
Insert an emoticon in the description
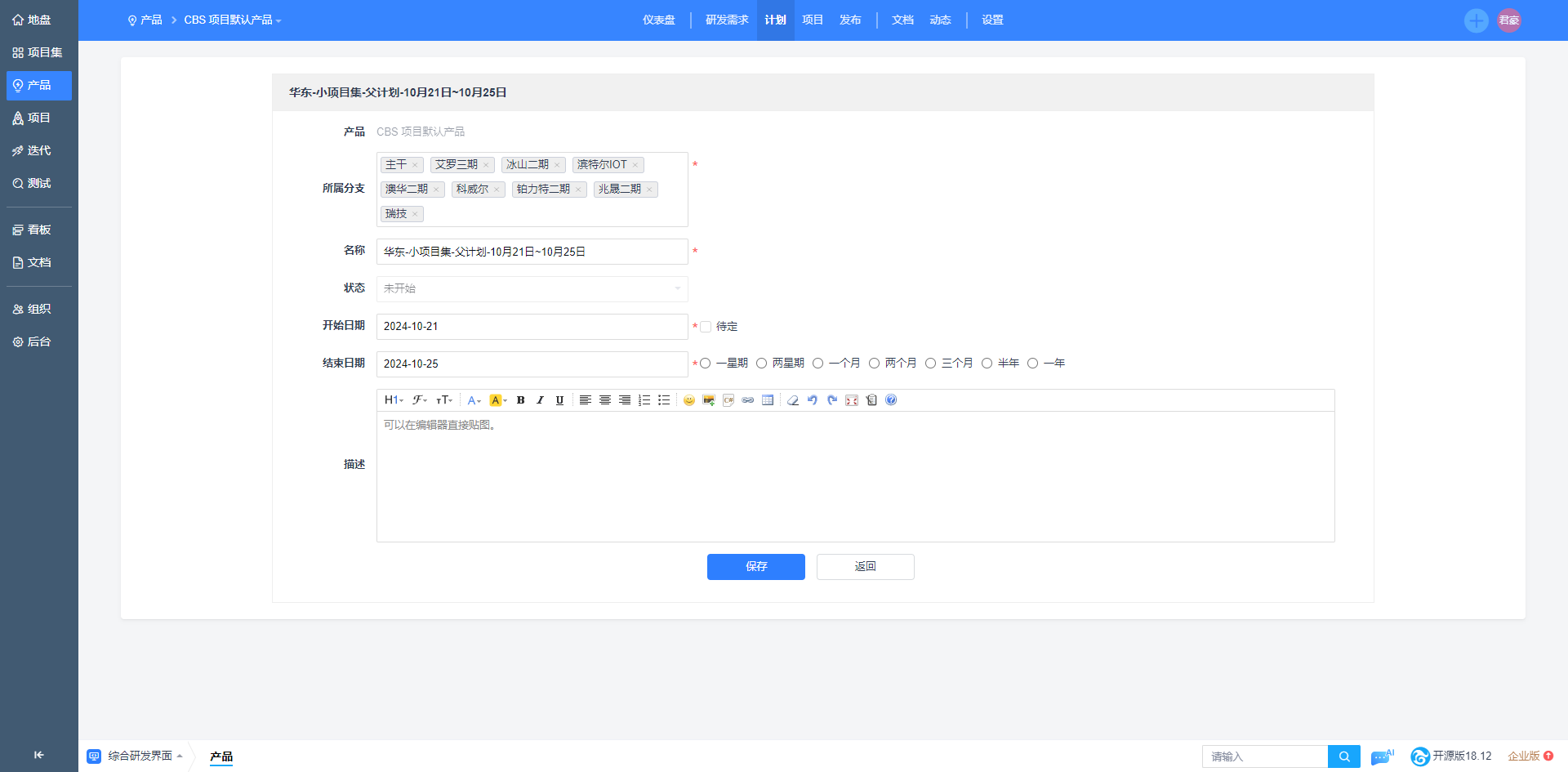tap(688, 400)
